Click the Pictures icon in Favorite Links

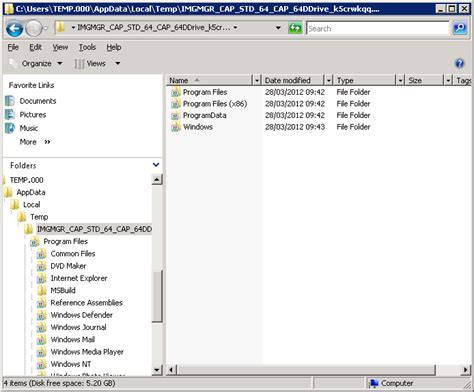(10, 114)
